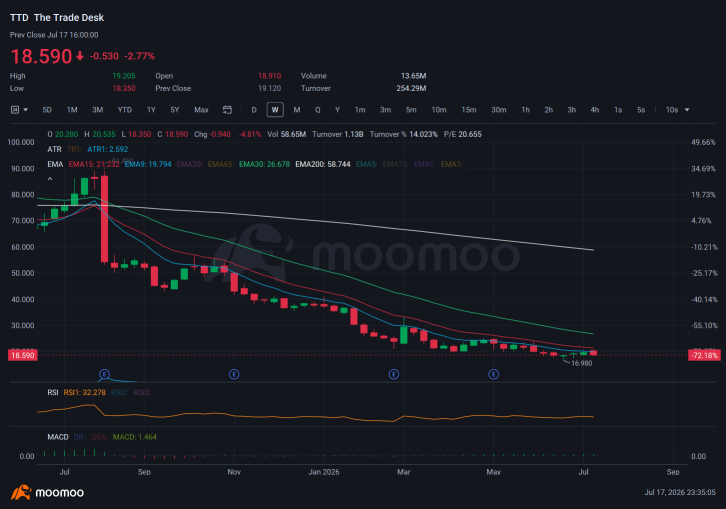Select the 5D time range
This screenshot has height=509, width=726.
coord(47,110)
